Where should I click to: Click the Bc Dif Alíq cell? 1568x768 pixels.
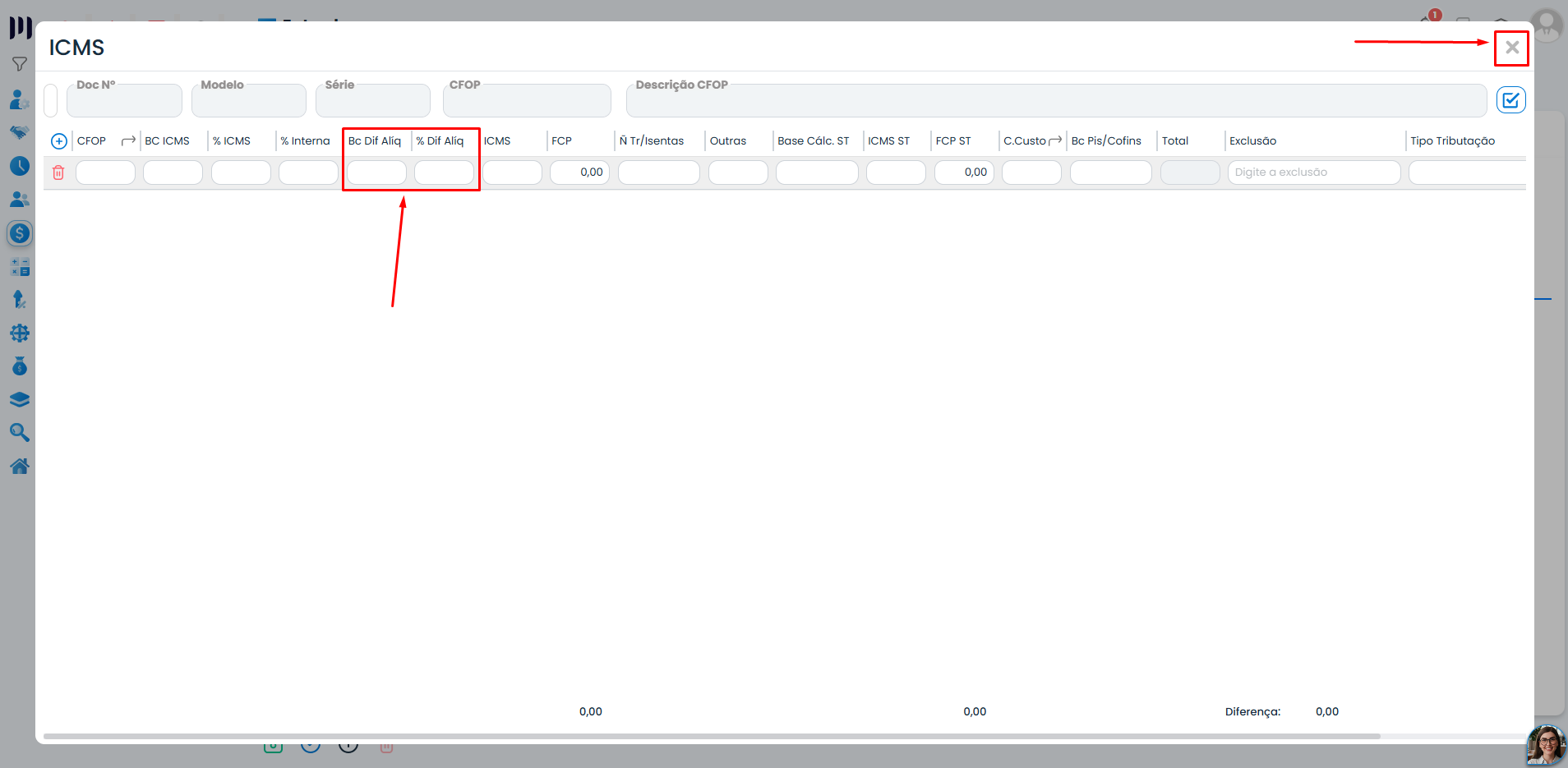pos(376,172)
